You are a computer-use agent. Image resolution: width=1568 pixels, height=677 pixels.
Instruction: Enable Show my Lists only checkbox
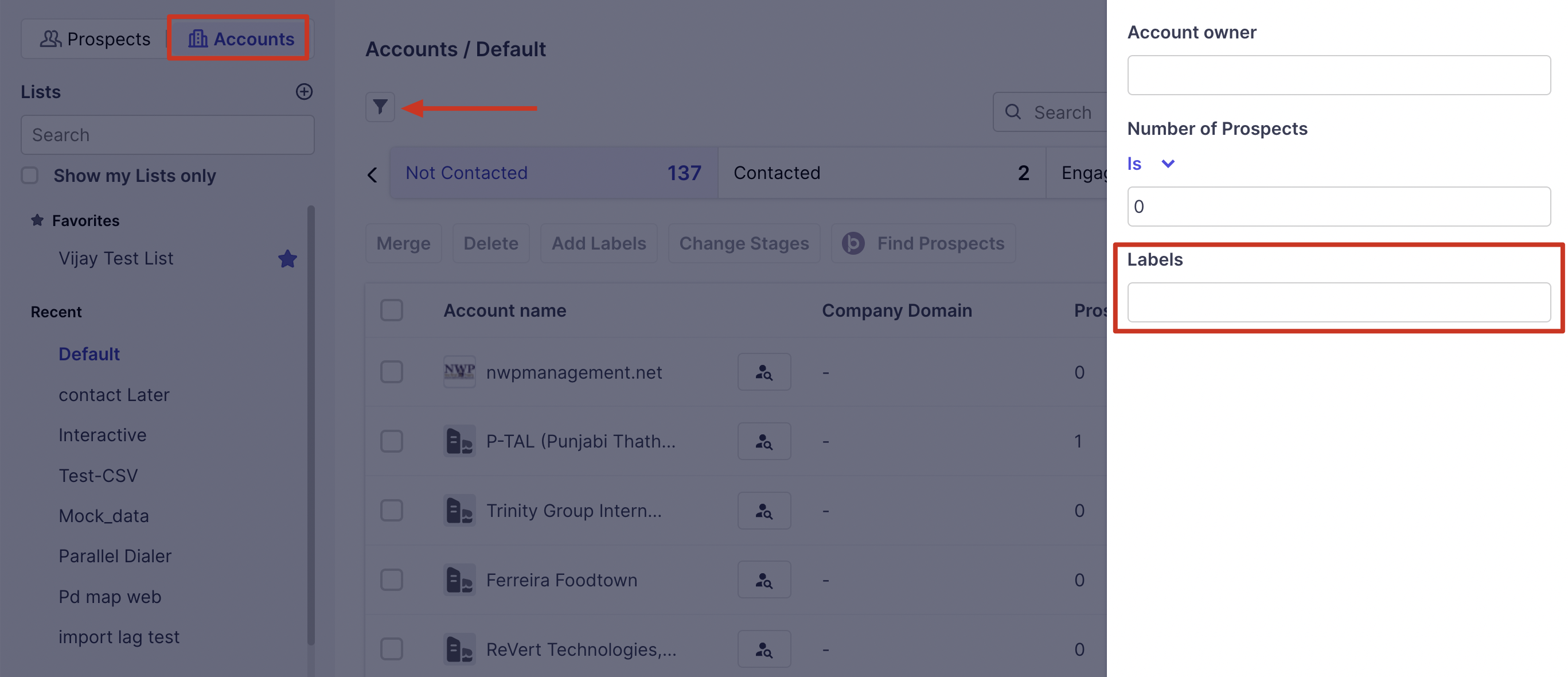[x=30, y=176]
